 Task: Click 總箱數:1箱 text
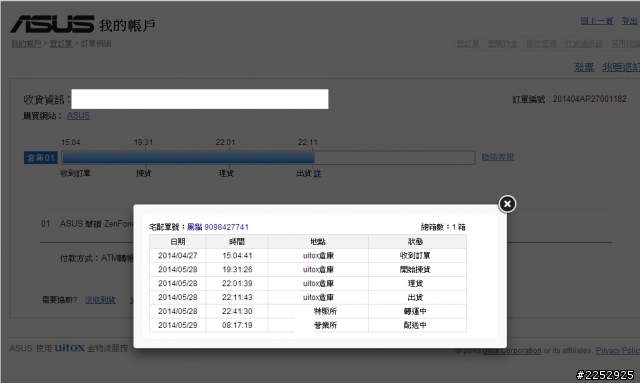tap(443, 227)
